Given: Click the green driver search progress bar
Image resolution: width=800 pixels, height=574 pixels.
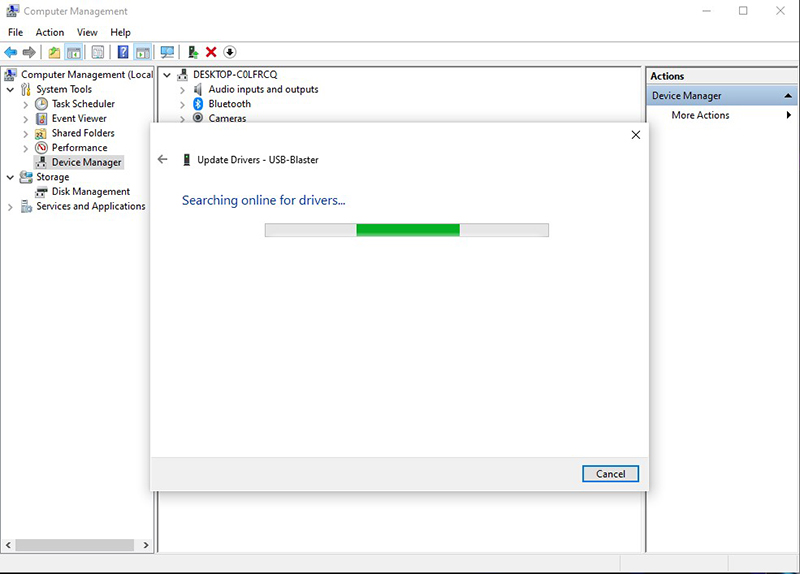Looking at the screenshot, I should (x=407, y=230).
